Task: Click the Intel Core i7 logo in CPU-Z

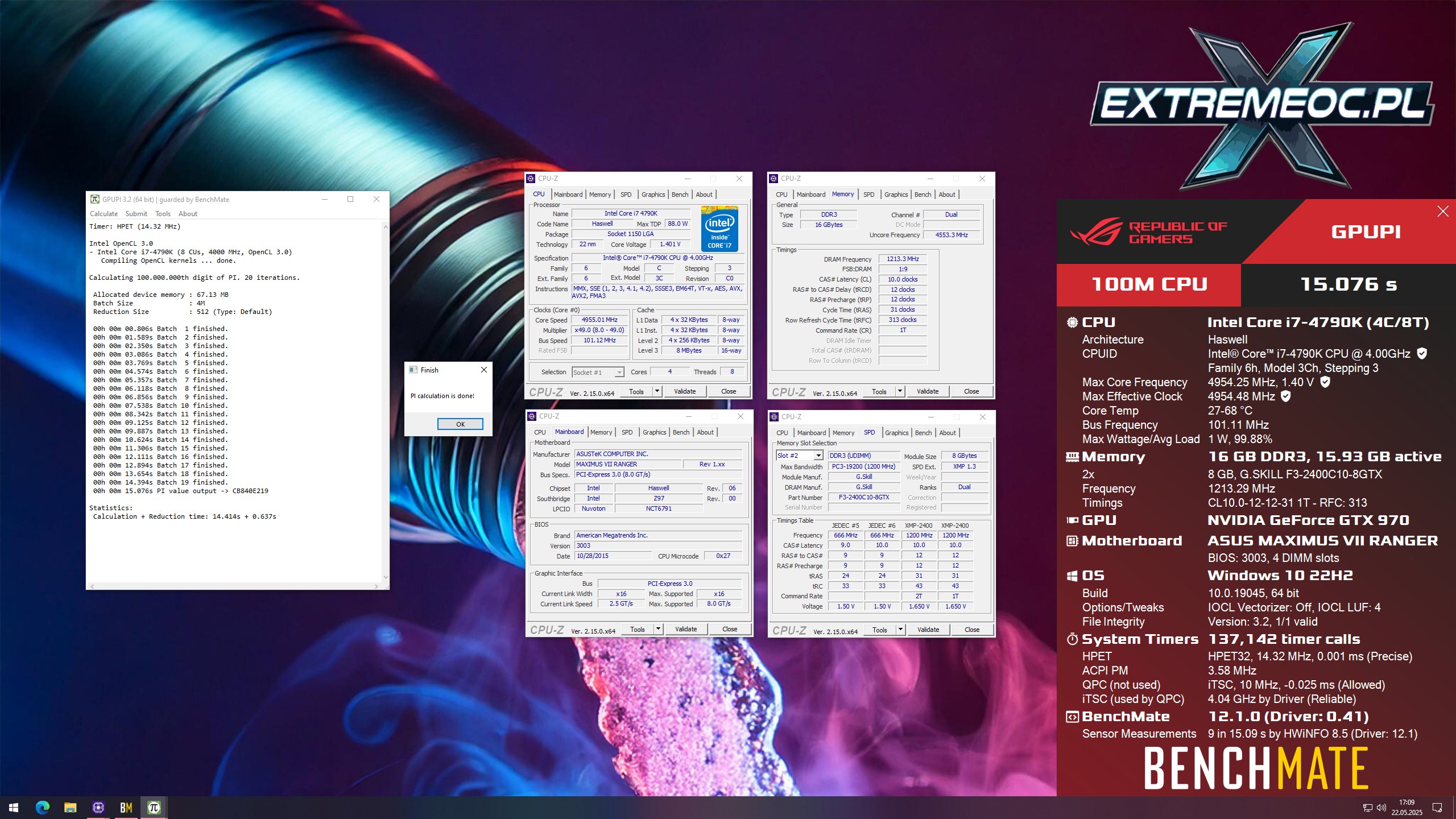Action: click(x=719, y=229)
